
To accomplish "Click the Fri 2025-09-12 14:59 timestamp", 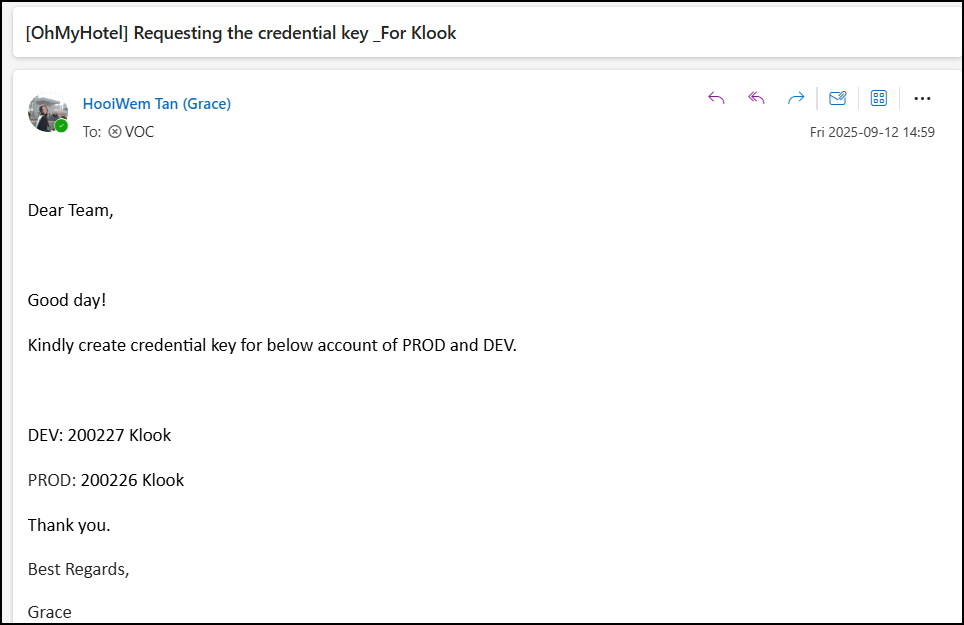I will click(872, 132).
